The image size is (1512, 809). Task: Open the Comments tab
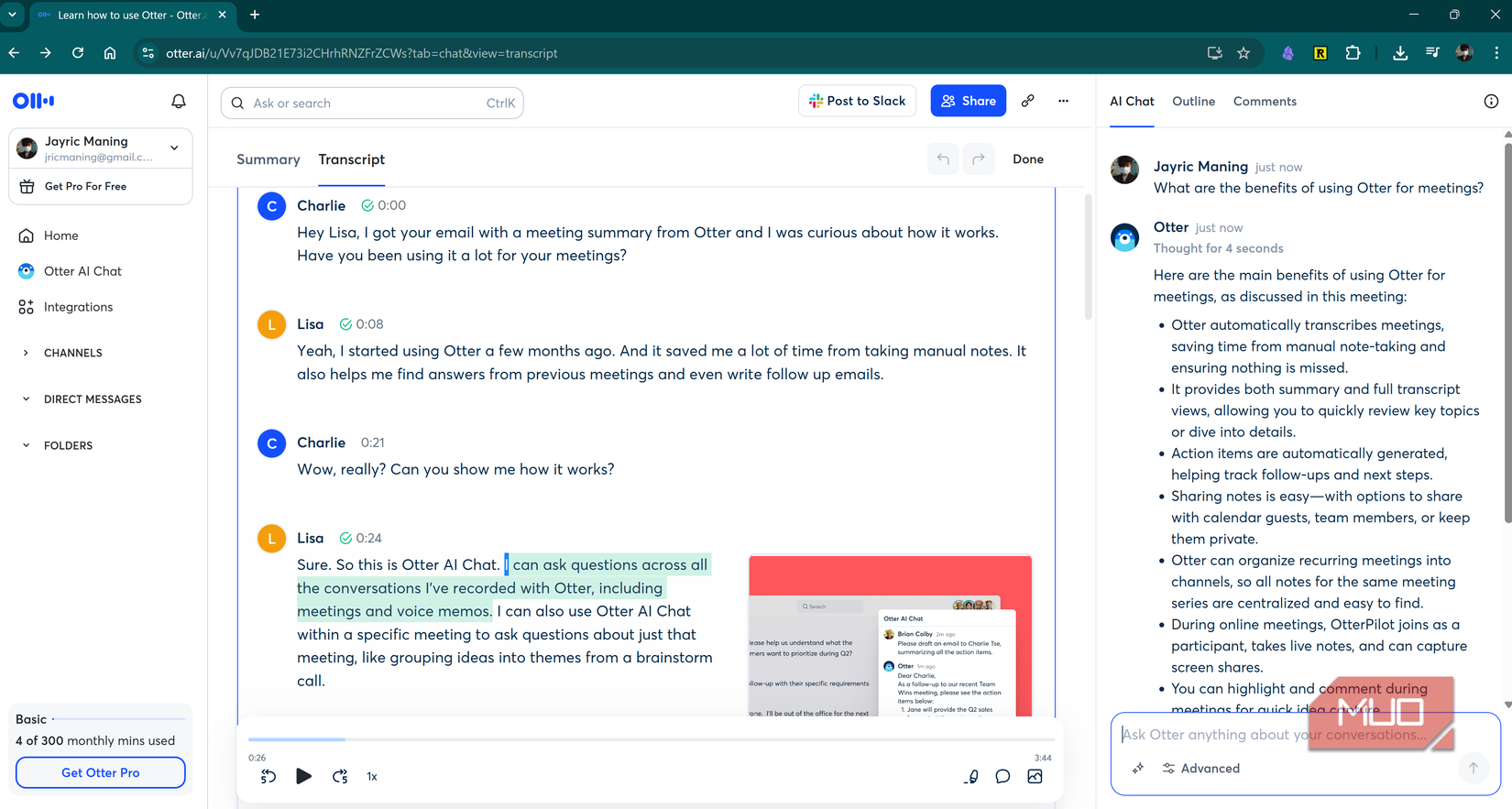[x=1265, y=102]
